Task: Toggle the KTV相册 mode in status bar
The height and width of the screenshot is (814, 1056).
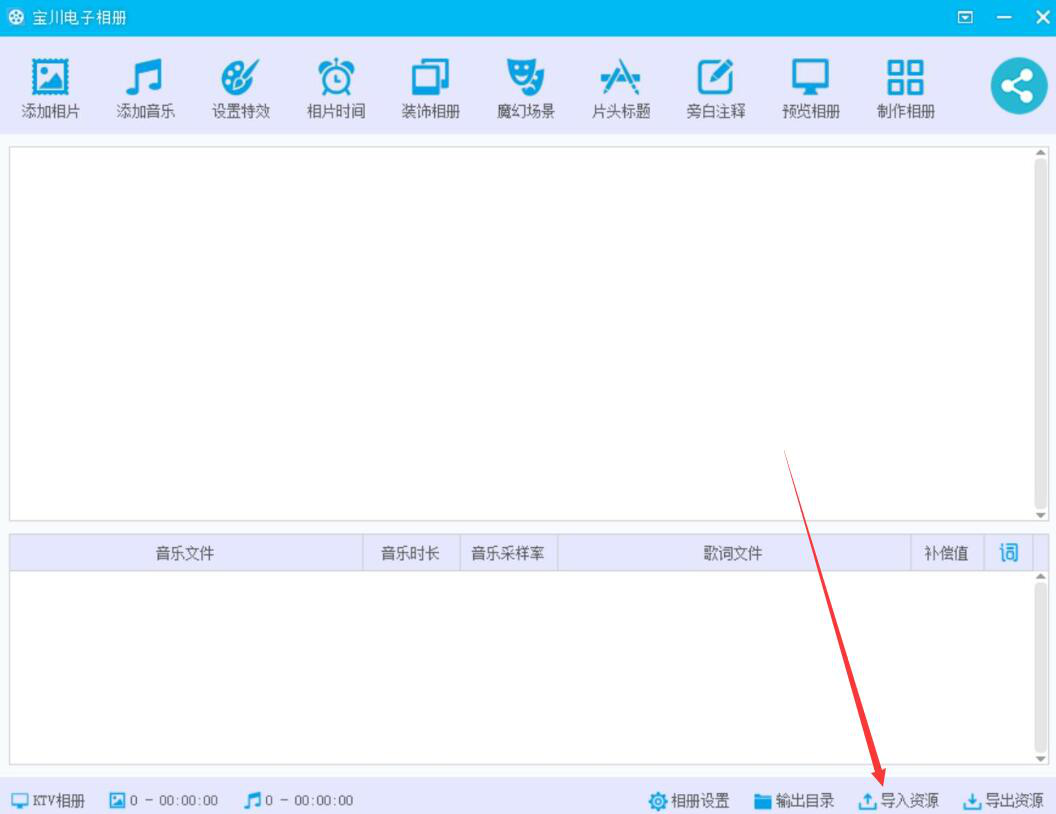Action: (48, 800)
